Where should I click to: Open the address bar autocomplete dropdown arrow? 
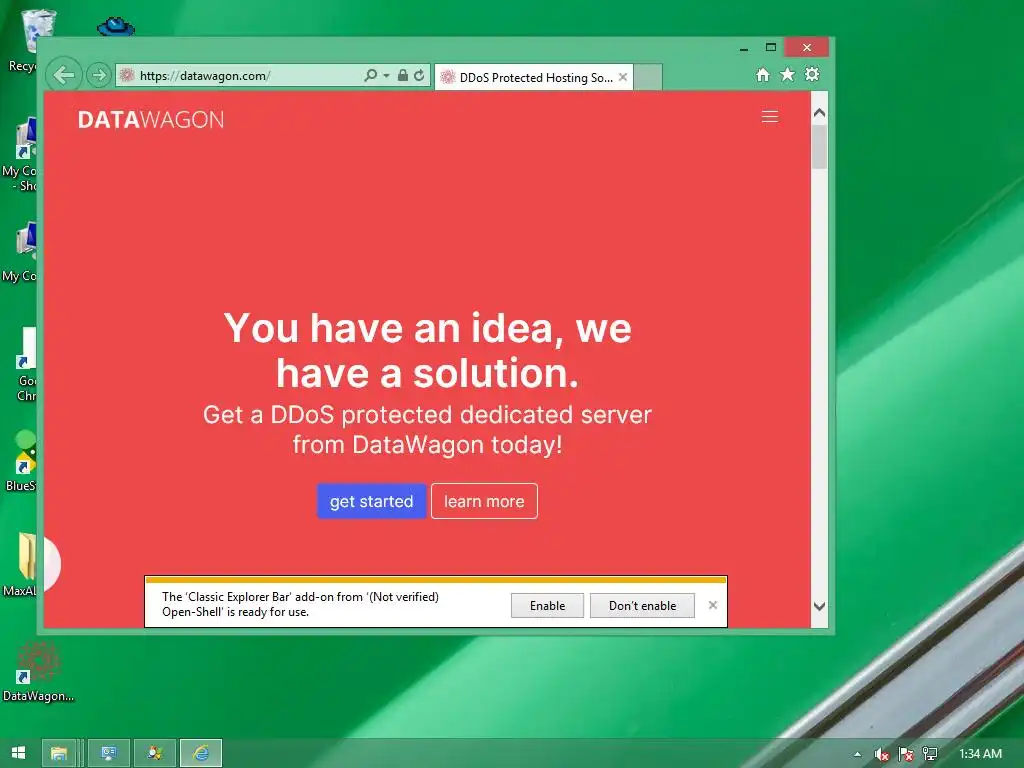(x=386, y=76)
